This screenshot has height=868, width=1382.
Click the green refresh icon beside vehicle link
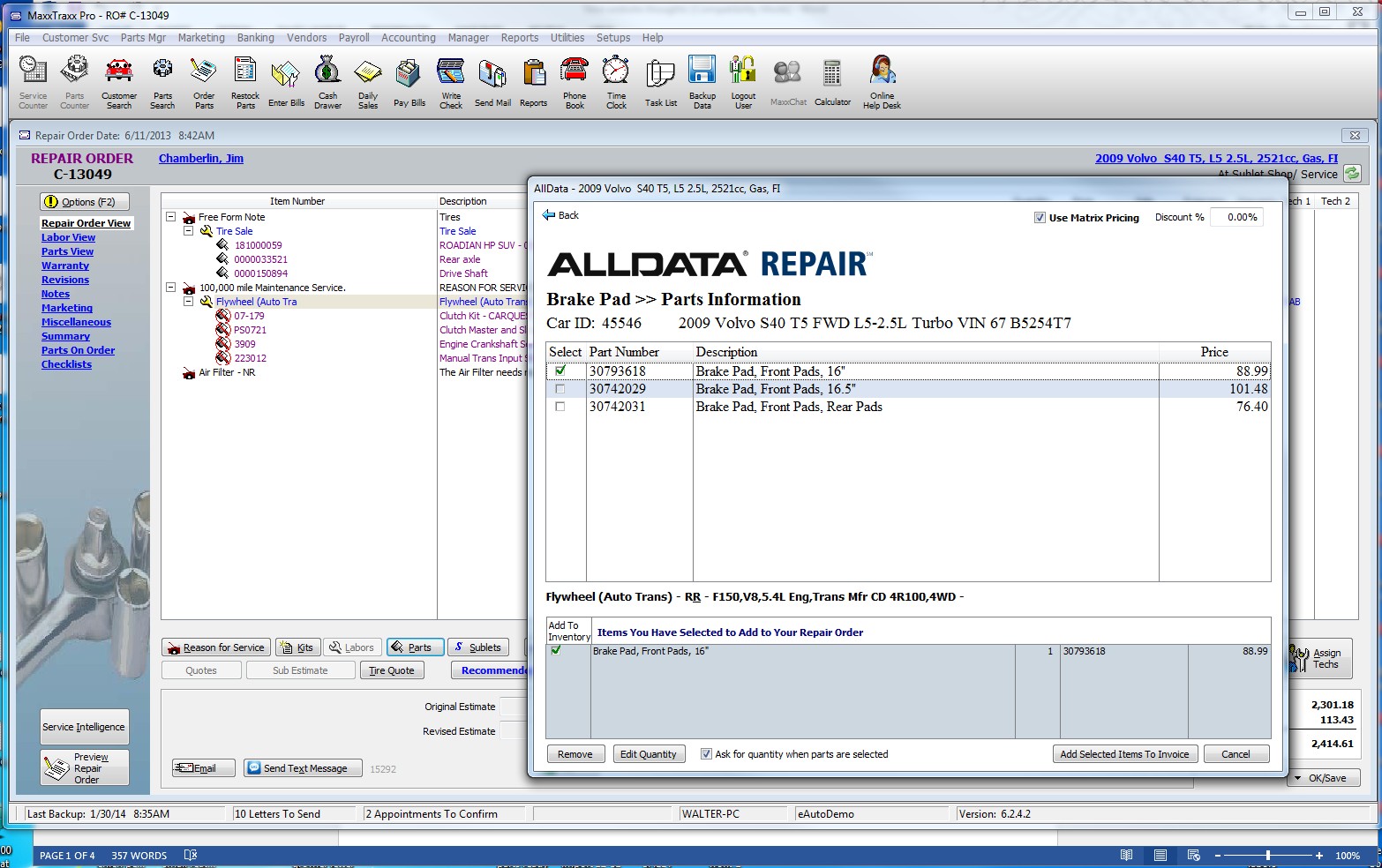click(1351, 174)
